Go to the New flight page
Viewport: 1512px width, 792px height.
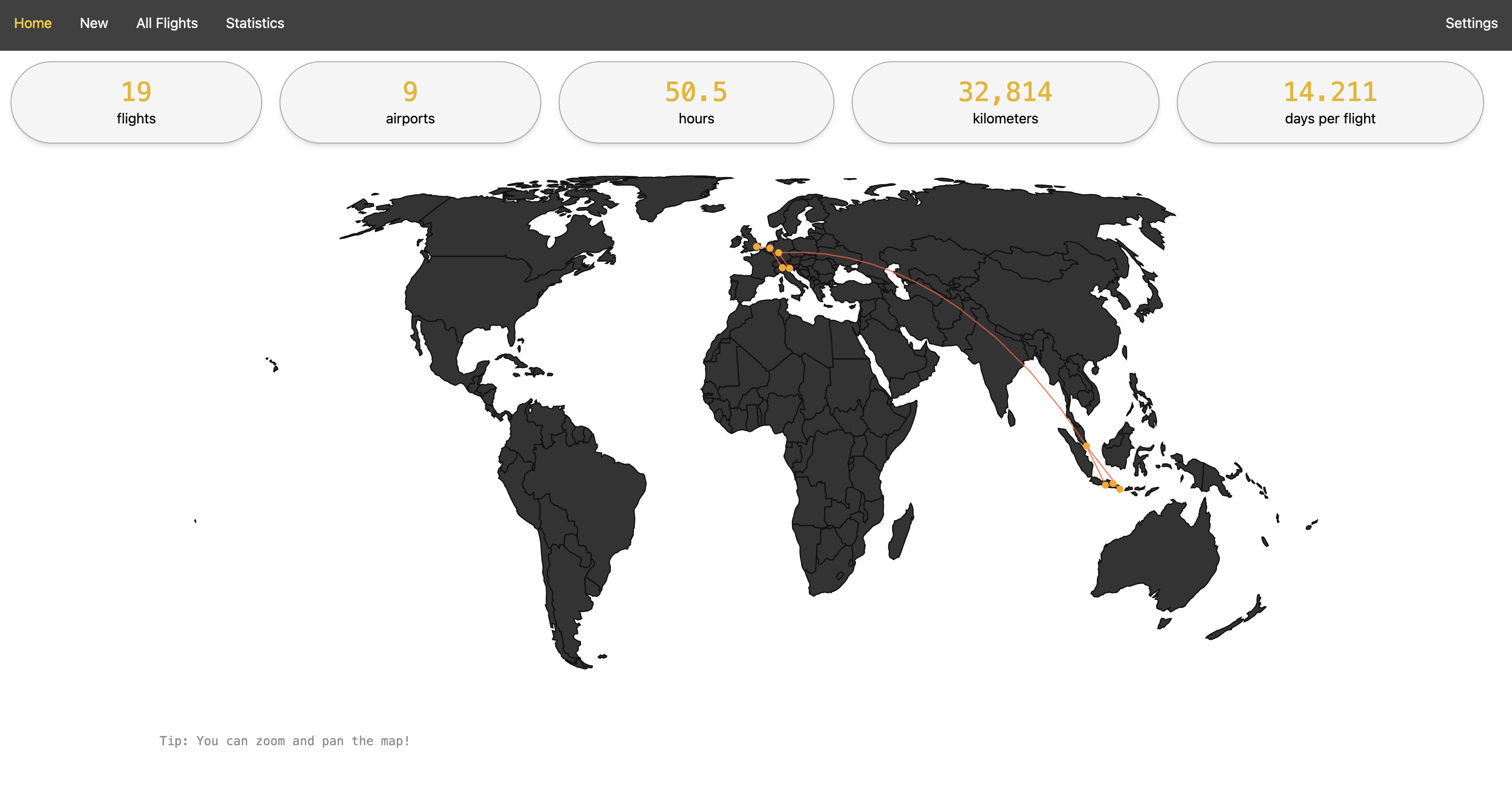tap(94, 24)
